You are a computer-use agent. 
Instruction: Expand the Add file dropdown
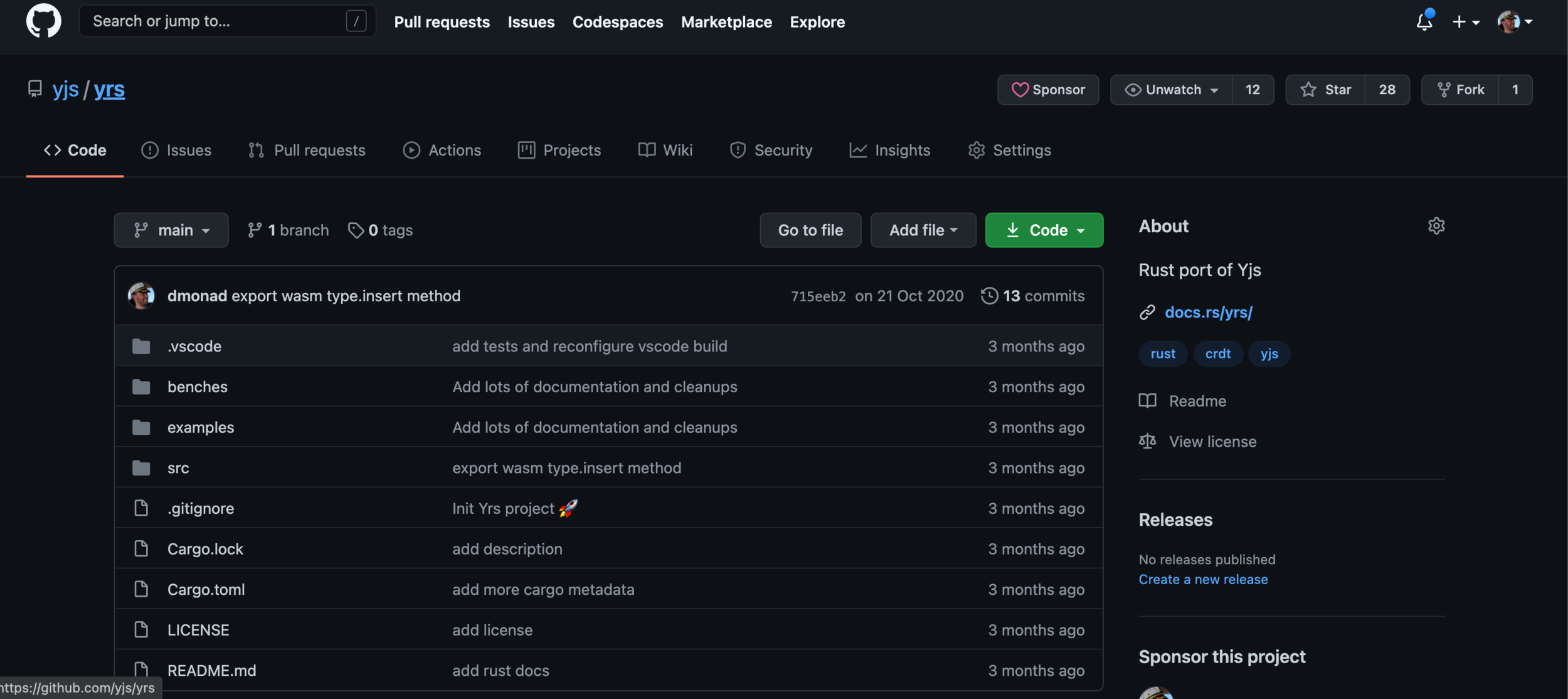coord(923,230)
